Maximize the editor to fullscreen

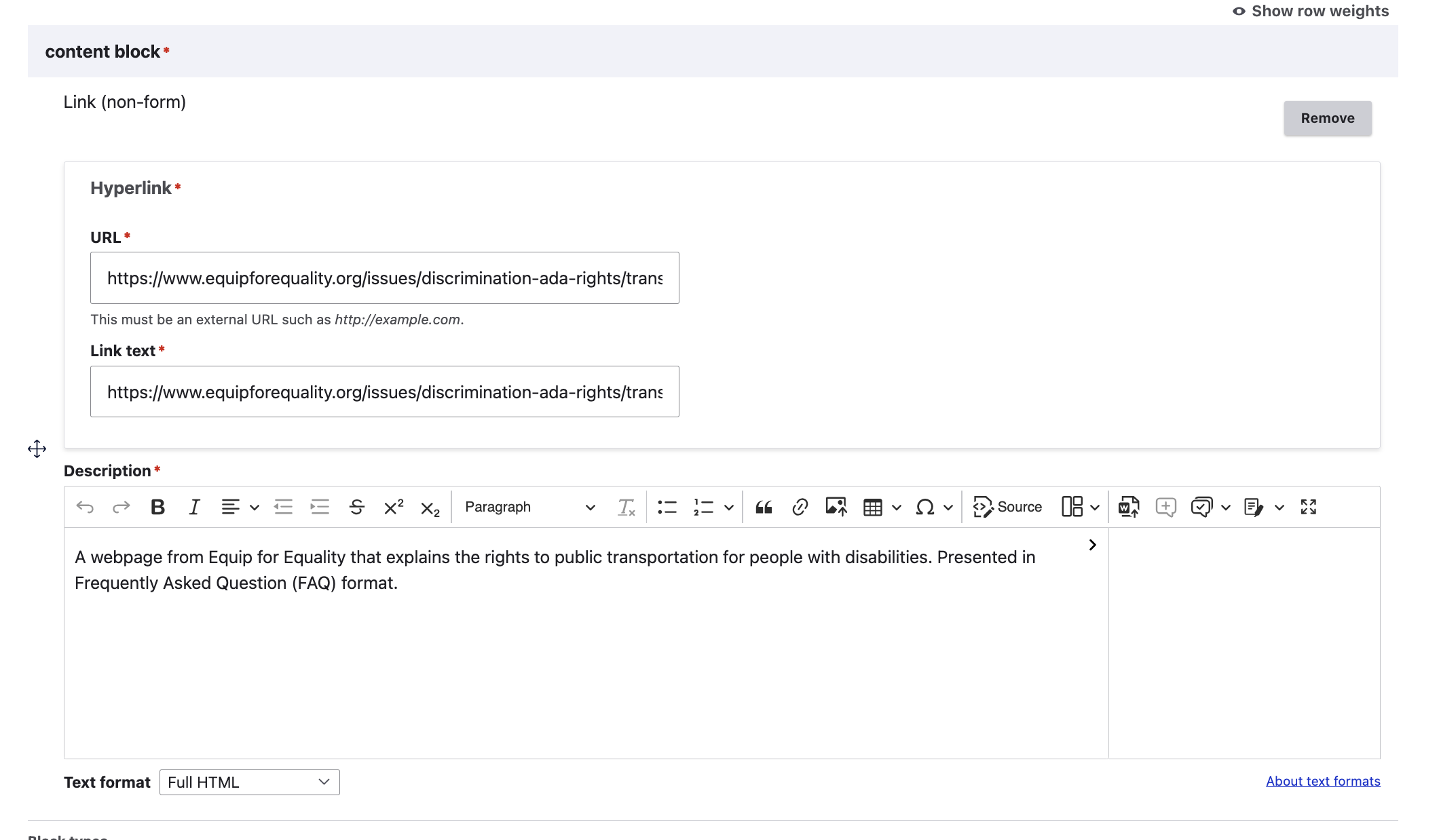1309,507
